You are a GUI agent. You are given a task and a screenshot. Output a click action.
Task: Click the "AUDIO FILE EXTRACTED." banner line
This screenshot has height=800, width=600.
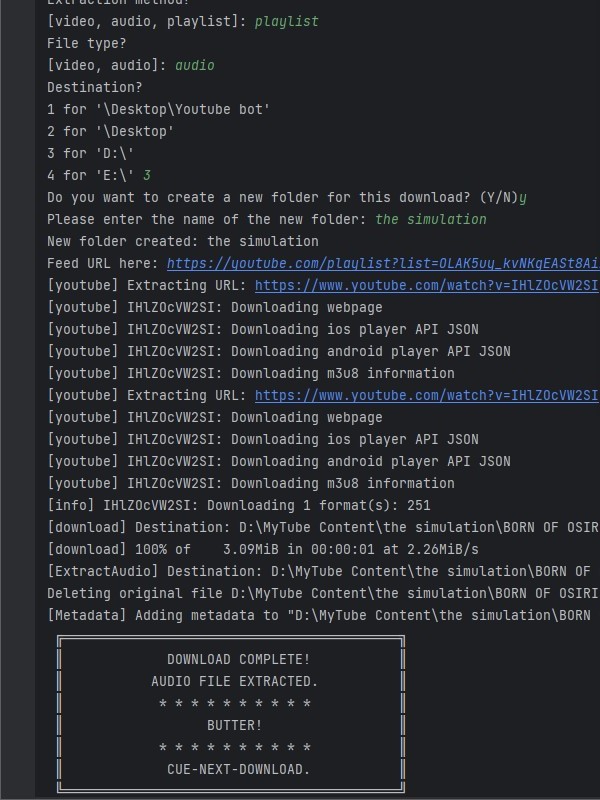coord(234,681)
